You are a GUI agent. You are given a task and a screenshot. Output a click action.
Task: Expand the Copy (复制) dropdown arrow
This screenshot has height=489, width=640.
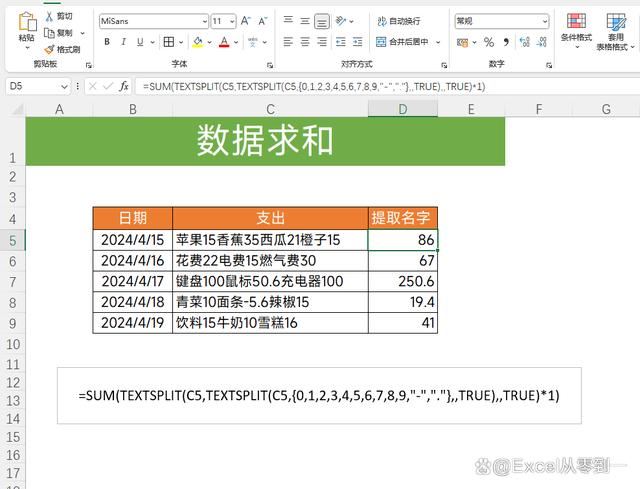[82, 33]
